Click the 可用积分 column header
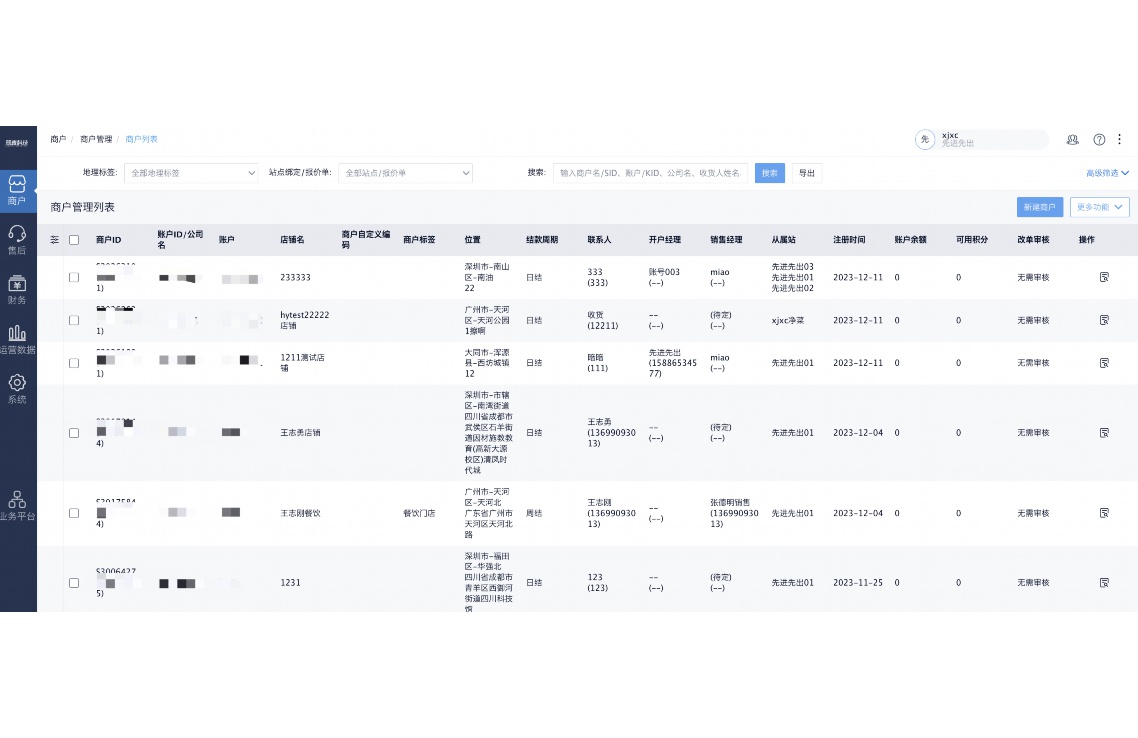1138x738 pixels. 972,239
